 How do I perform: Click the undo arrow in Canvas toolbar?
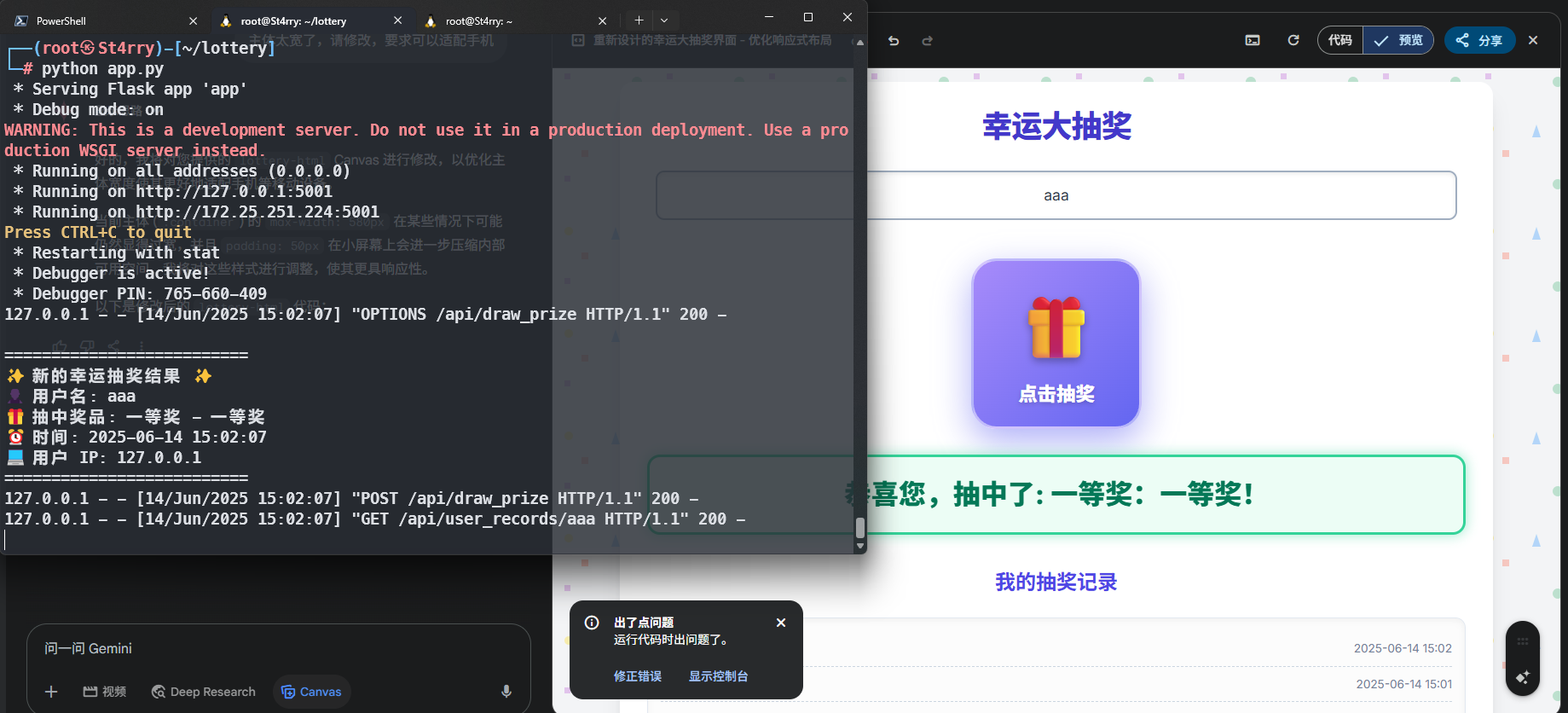point(894,40)
